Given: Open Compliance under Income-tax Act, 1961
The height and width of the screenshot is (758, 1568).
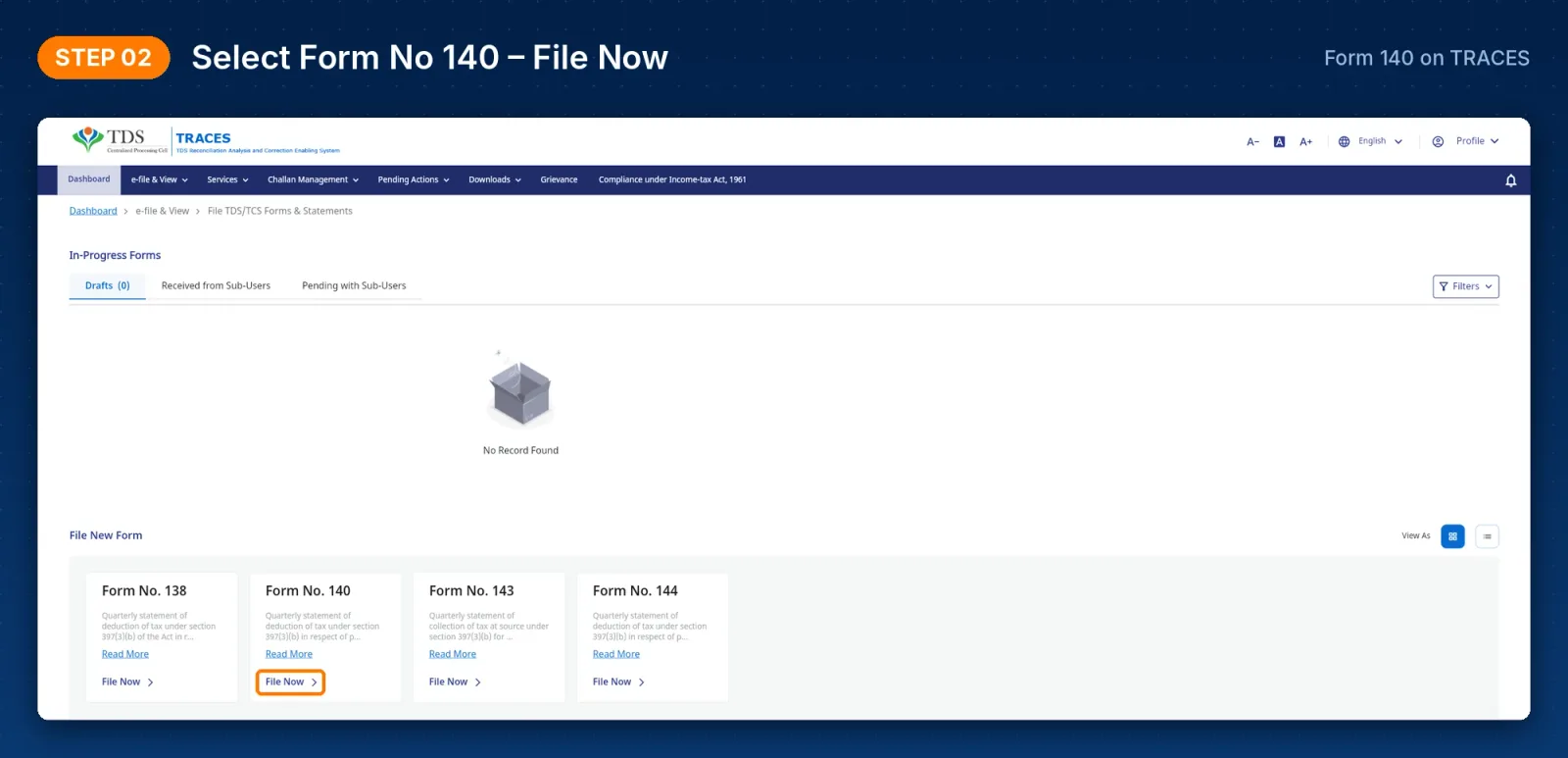Looking at the screenshot, I should (x=672, y=179).
